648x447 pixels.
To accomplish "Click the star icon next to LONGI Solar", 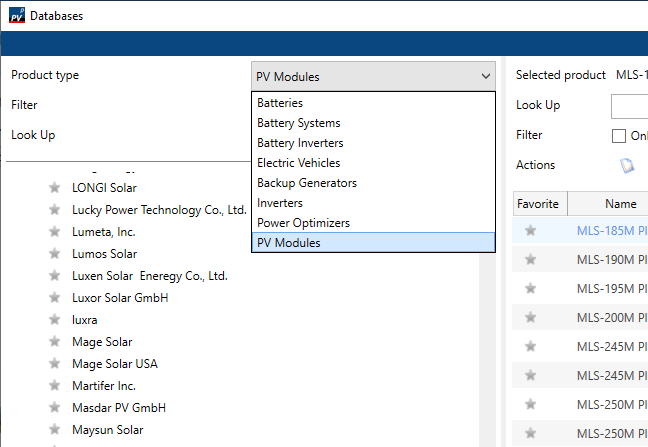I will click(x=55, y=188).
